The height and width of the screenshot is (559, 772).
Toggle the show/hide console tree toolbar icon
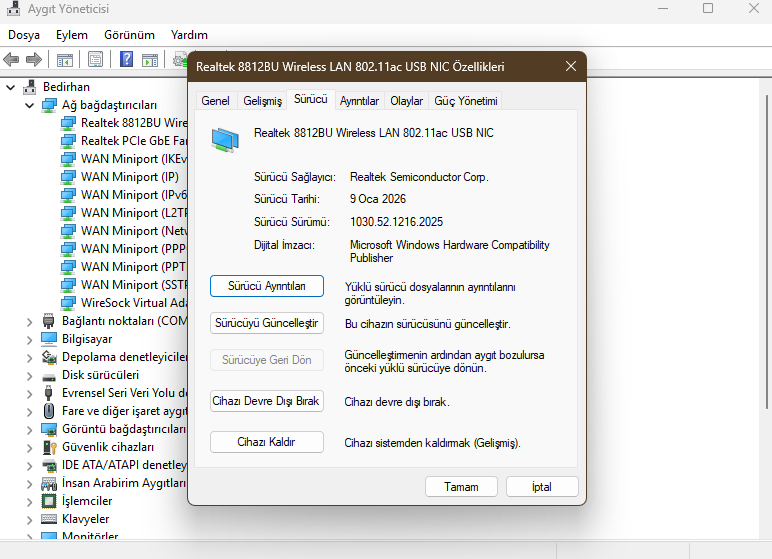pyautogui.click(x=64, y=60)
